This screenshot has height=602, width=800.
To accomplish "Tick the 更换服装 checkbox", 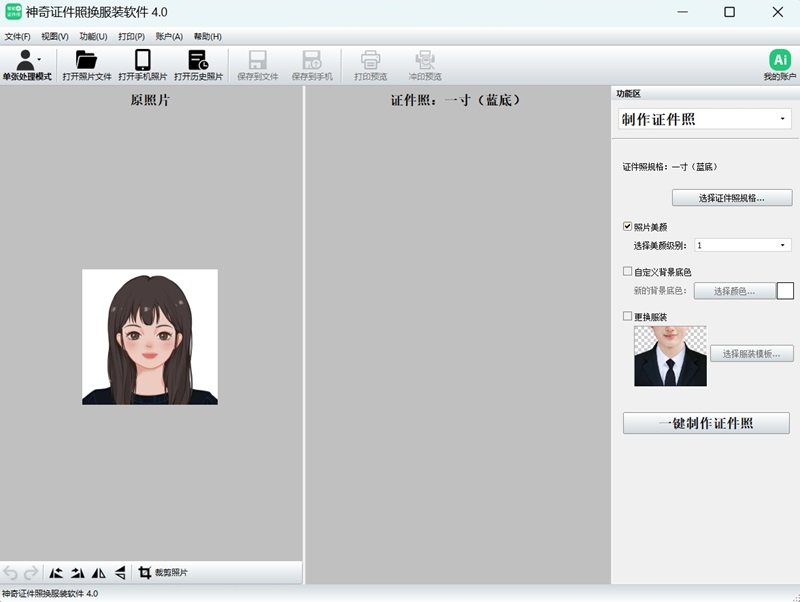I will tap(627, 317).
